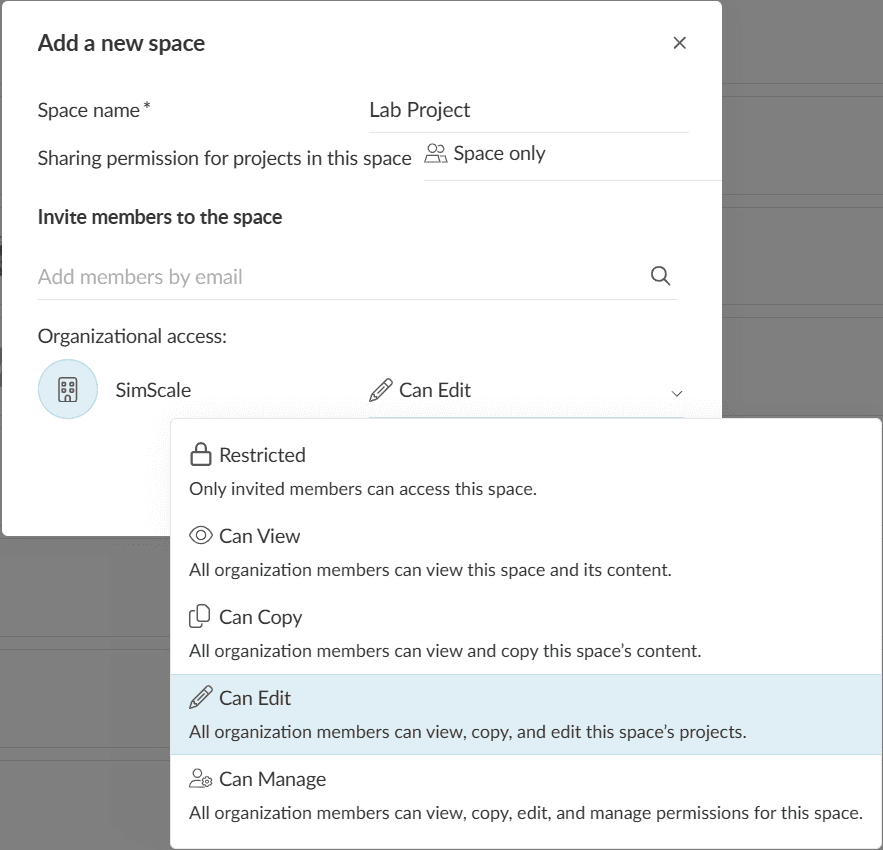
Task: Click the search magnifier icon
Action: click(660, 276)
